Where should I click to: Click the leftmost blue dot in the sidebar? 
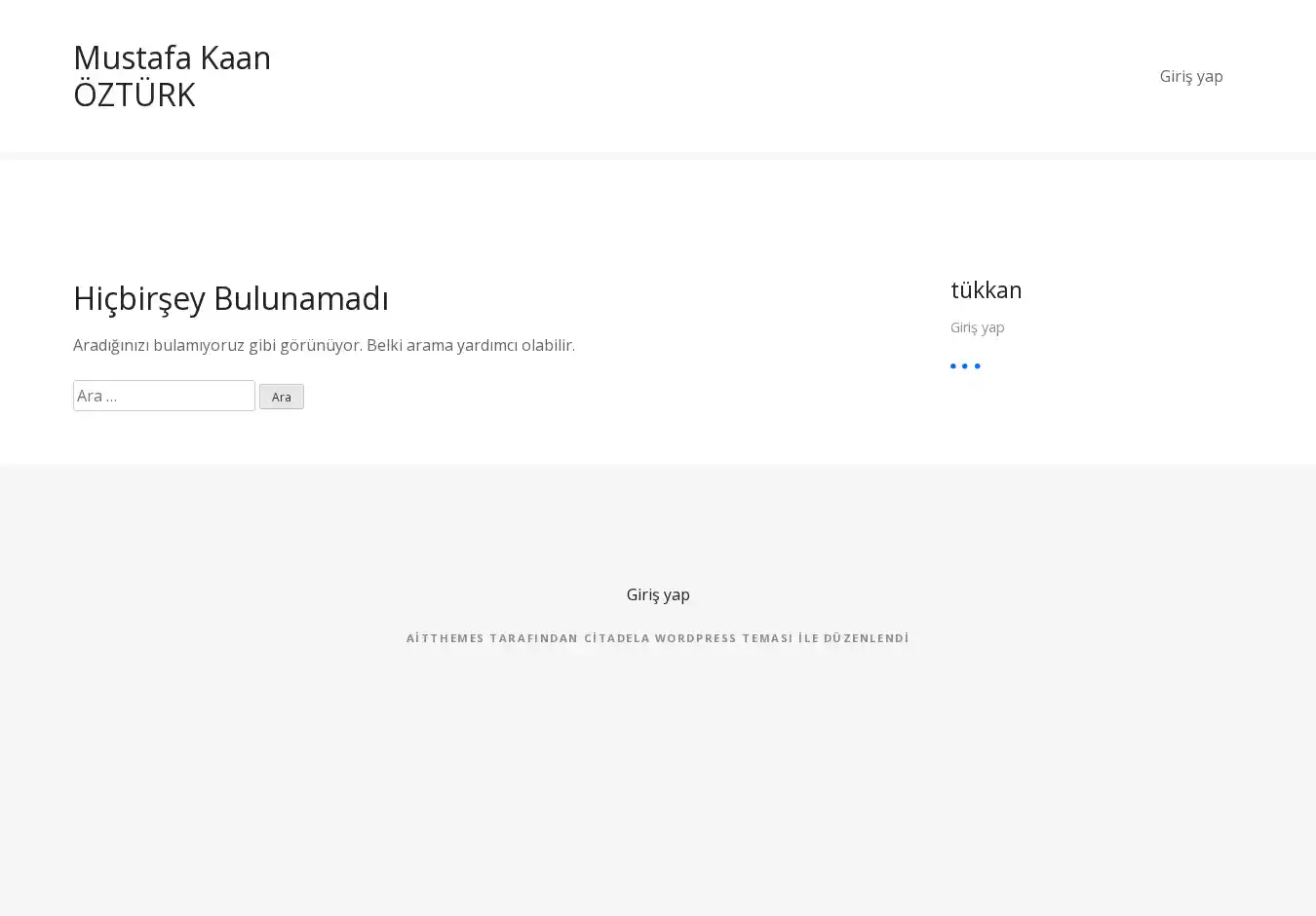coord(953,366)
